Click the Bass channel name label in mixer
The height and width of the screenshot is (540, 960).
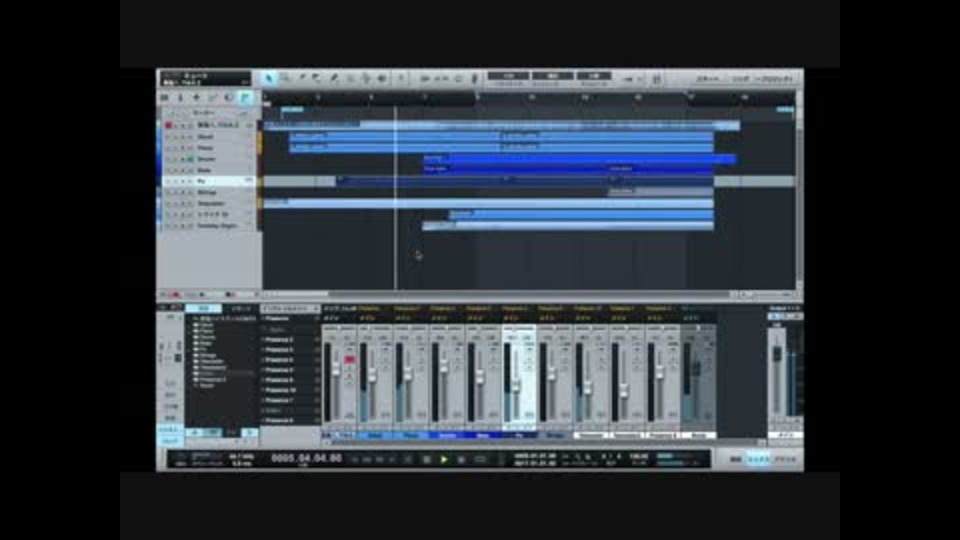[483, 435]
